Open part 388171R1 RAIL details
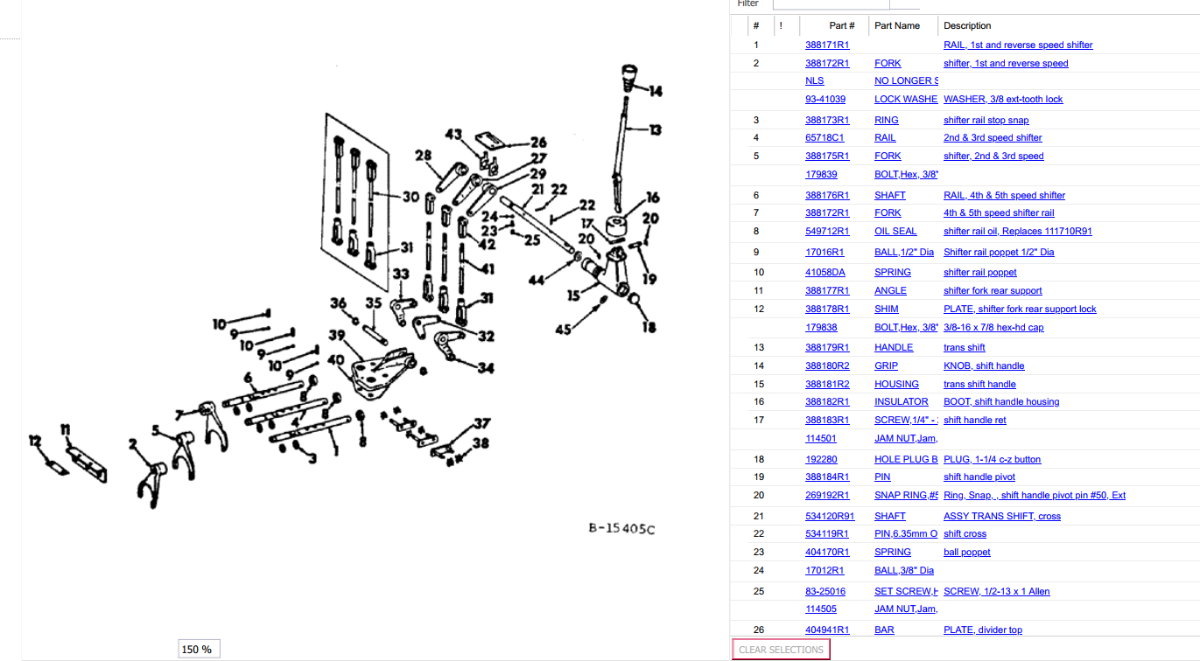This screenshot has height=661, width=1200. click(x=827, y=44)
